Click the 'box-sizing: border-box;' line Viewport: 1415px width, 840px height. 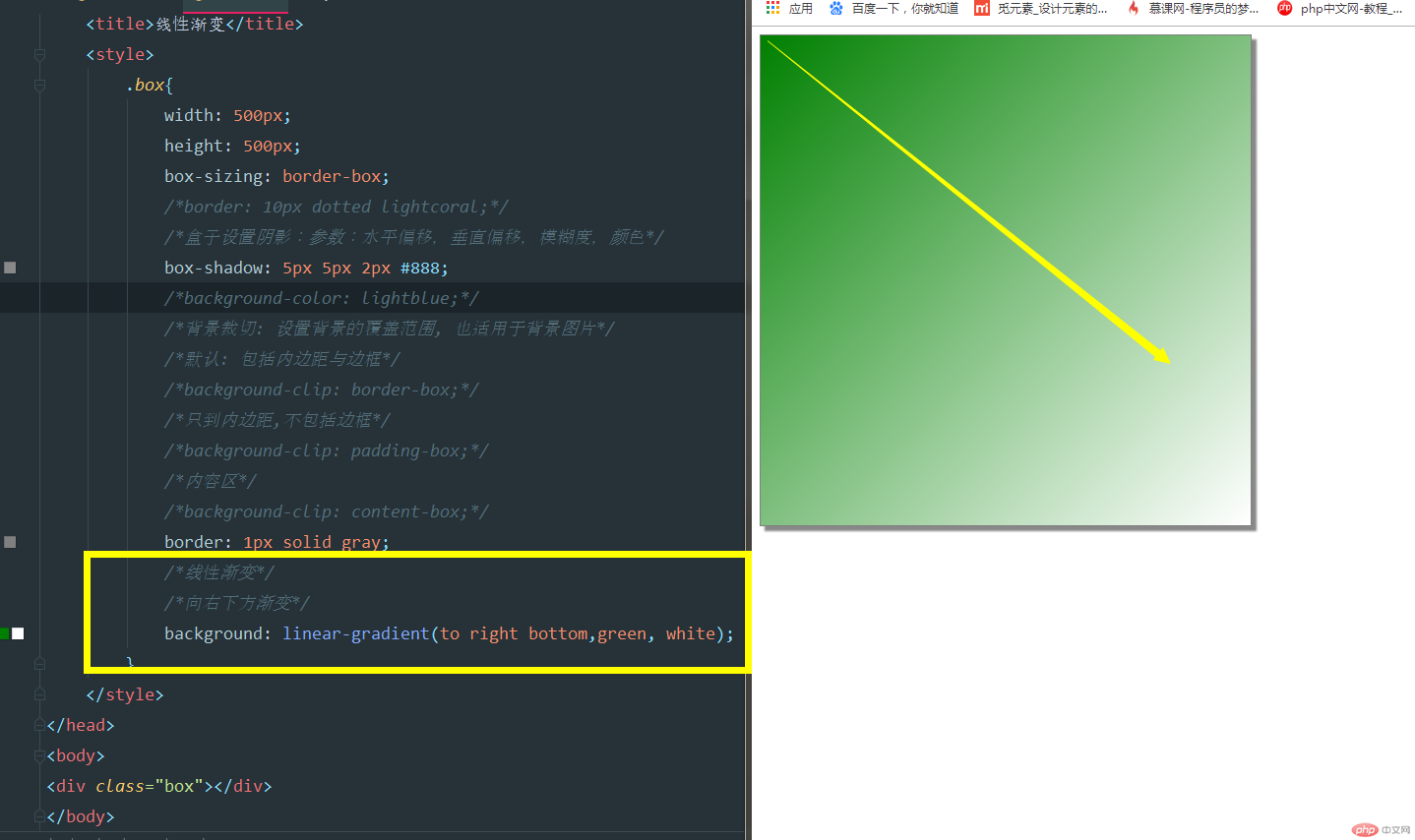277,176
